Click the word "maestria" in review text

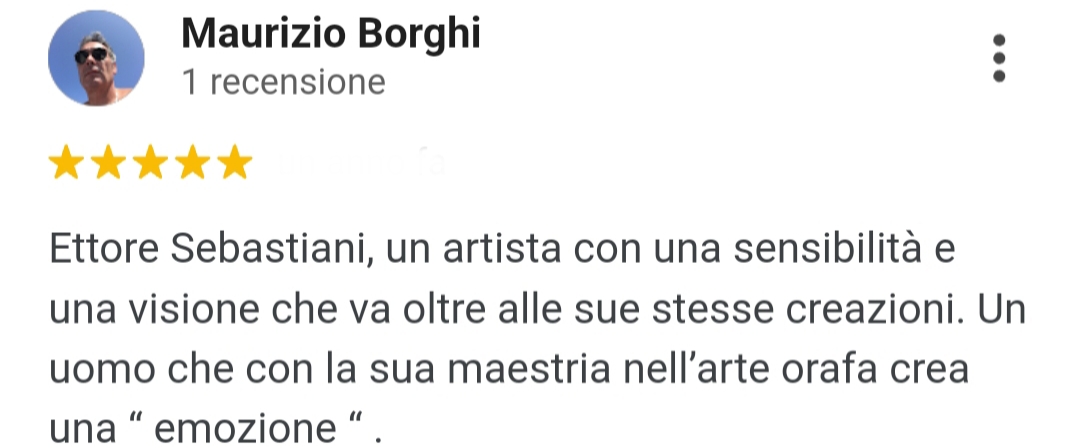[x=529, y=369]
